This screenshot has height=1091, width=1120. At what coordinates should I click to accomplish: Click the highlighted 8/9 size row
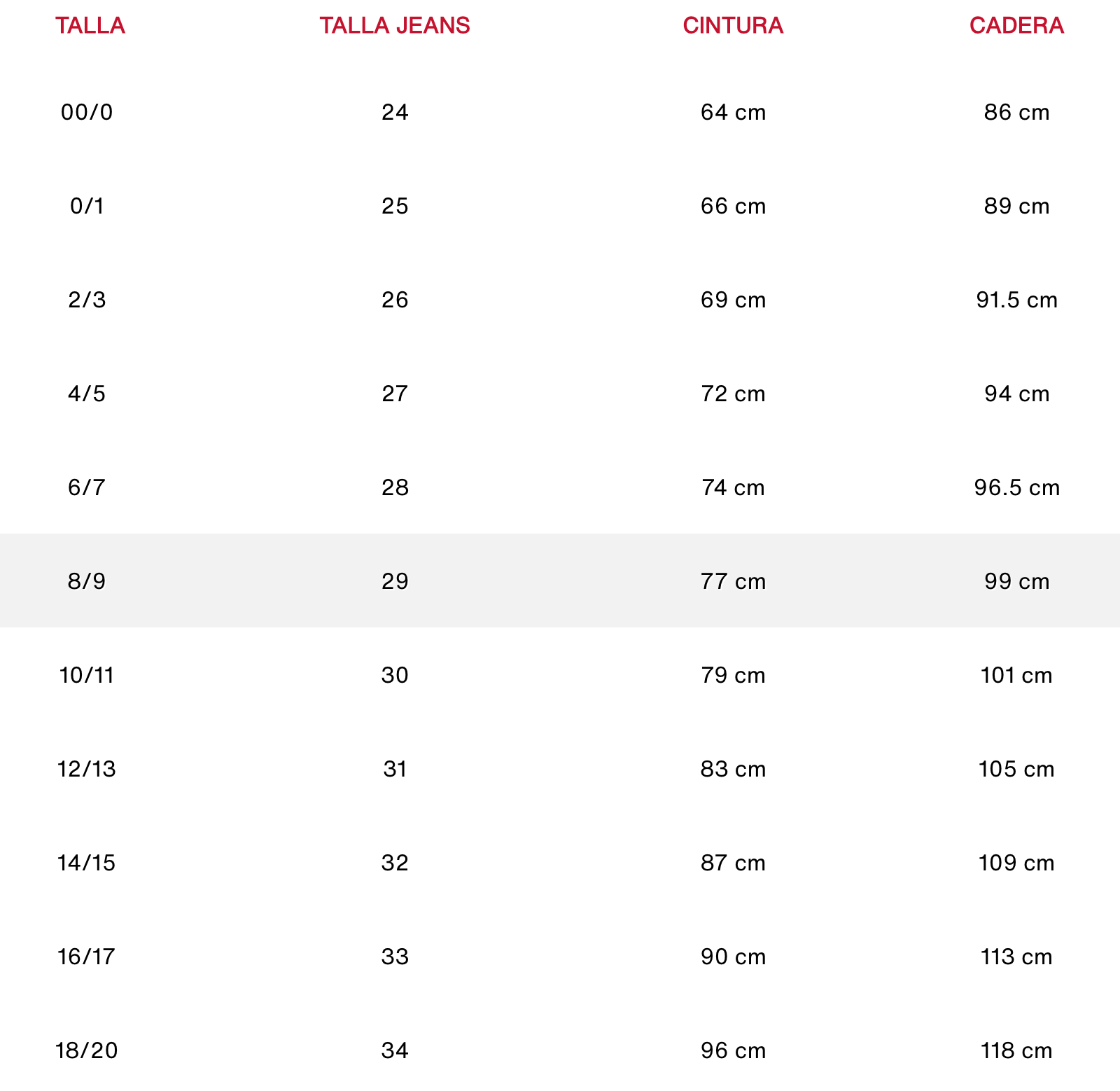click(x=560, y=581)
